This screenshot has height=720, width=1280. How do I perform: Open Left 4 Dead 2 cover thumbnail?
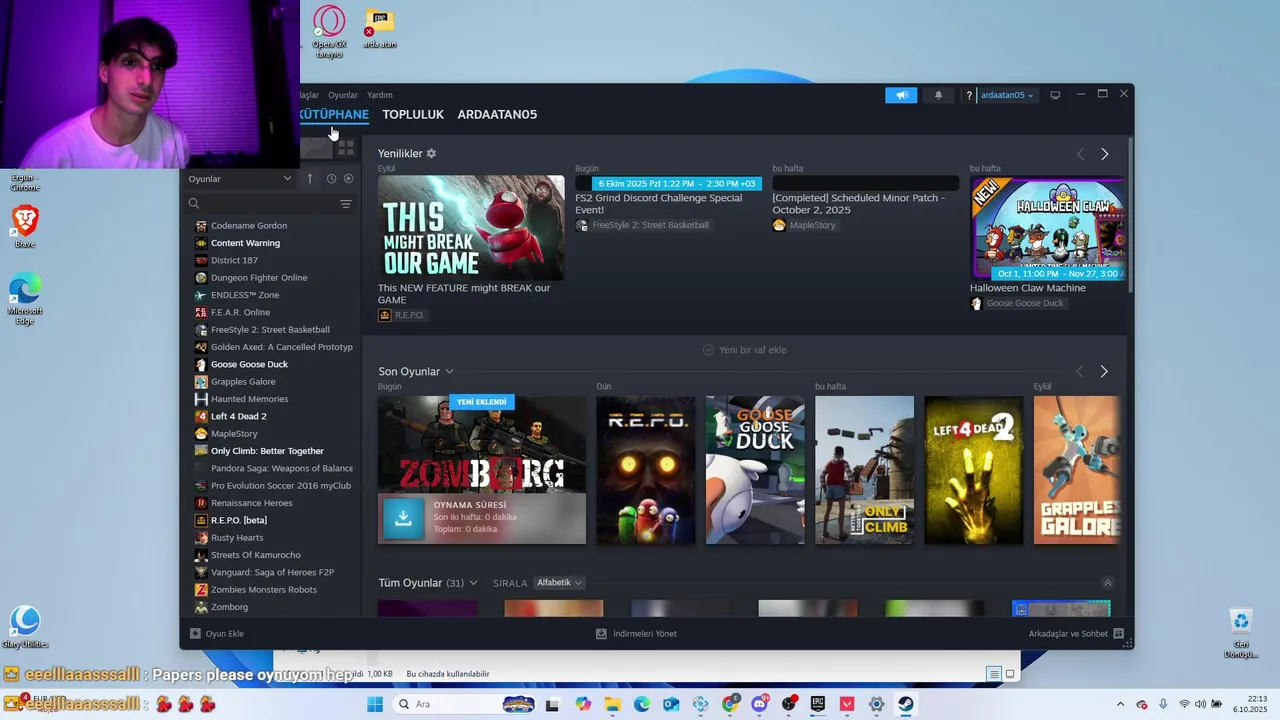[974, 470]
